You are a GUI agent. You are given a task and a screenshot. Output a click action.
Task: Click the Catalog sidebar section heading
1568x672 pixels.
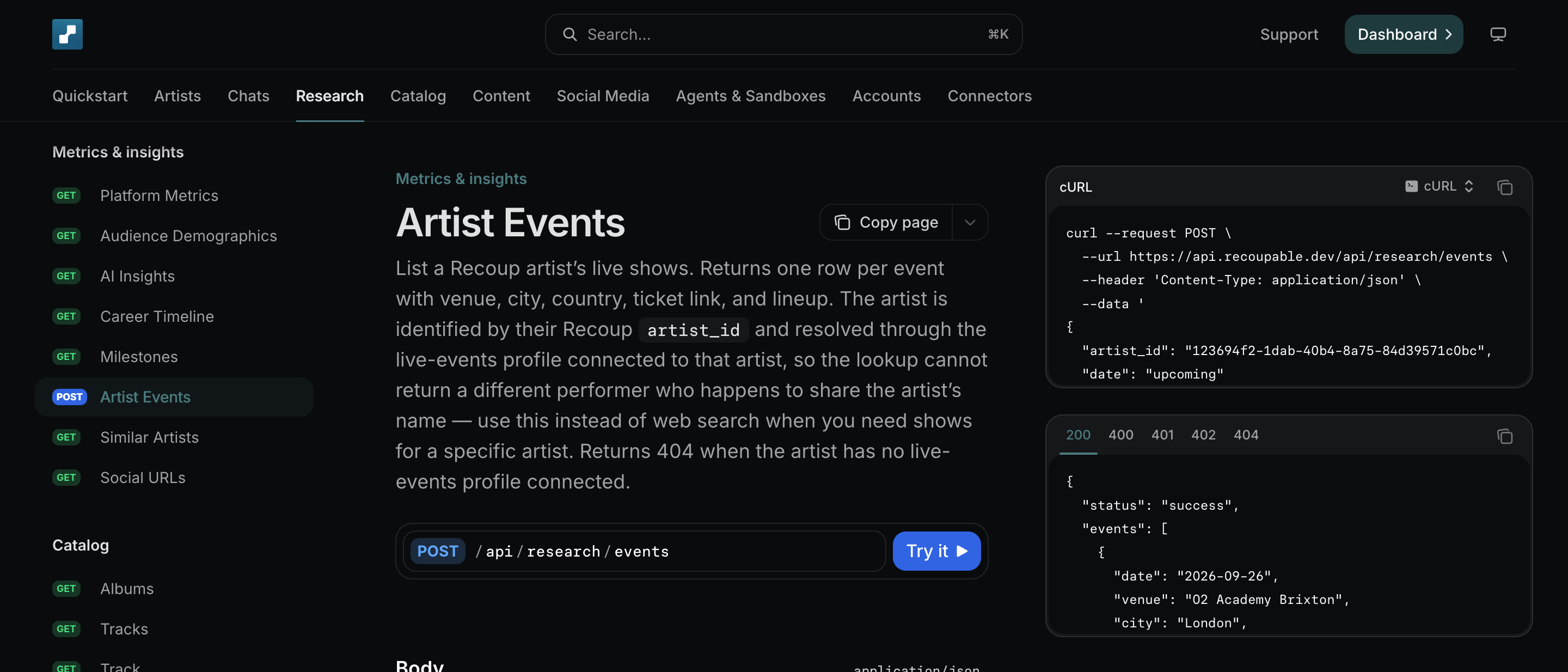point(81,546)
